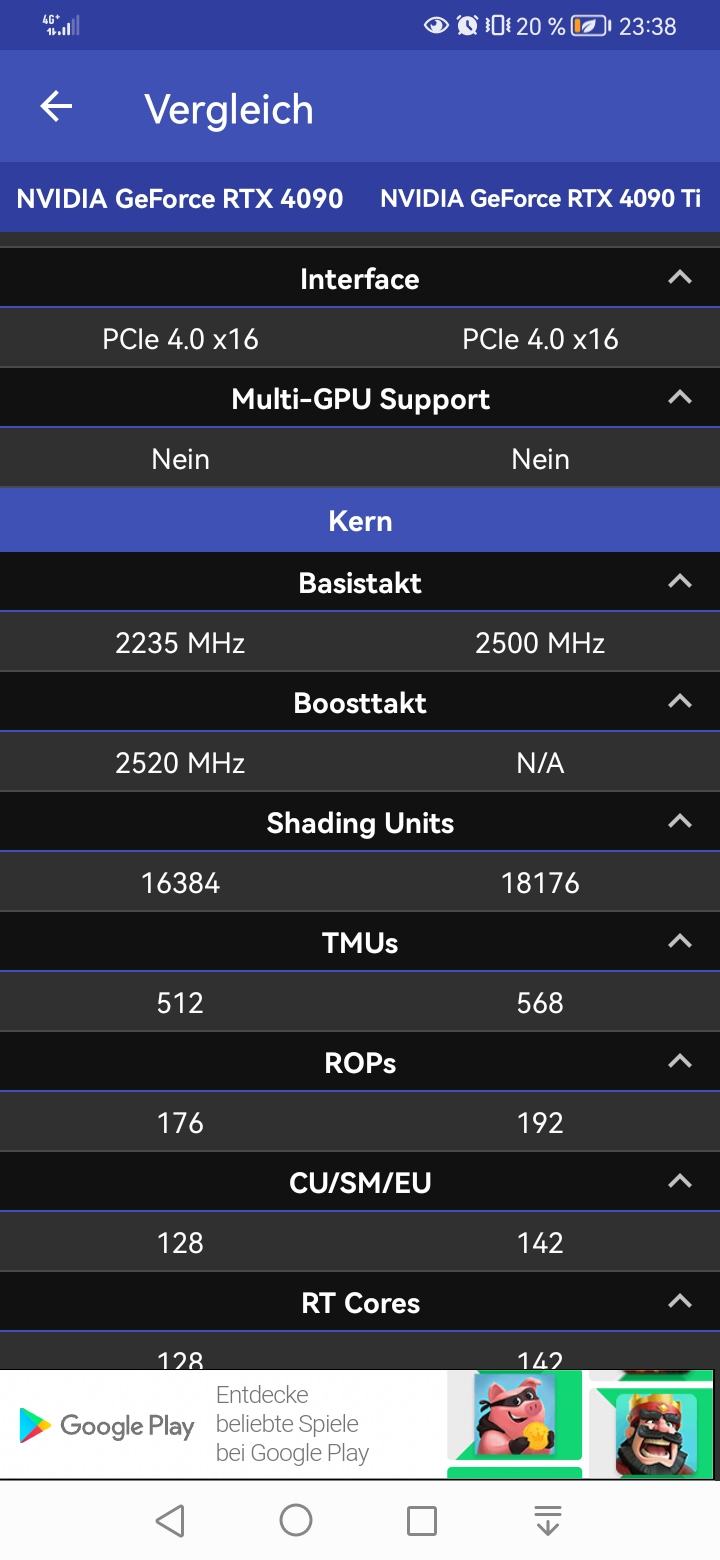Tap Android back navigation triangle
The height and width of the screenshot is (1560, 720).
[171, 1521]
